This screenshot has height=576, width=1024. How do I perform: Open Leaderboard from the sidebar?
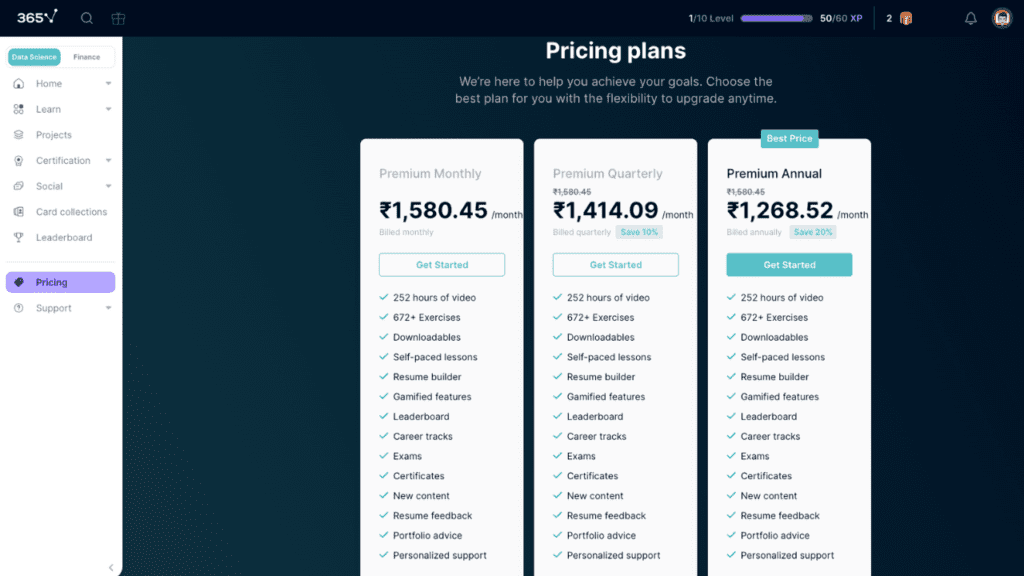click(63, 238)
